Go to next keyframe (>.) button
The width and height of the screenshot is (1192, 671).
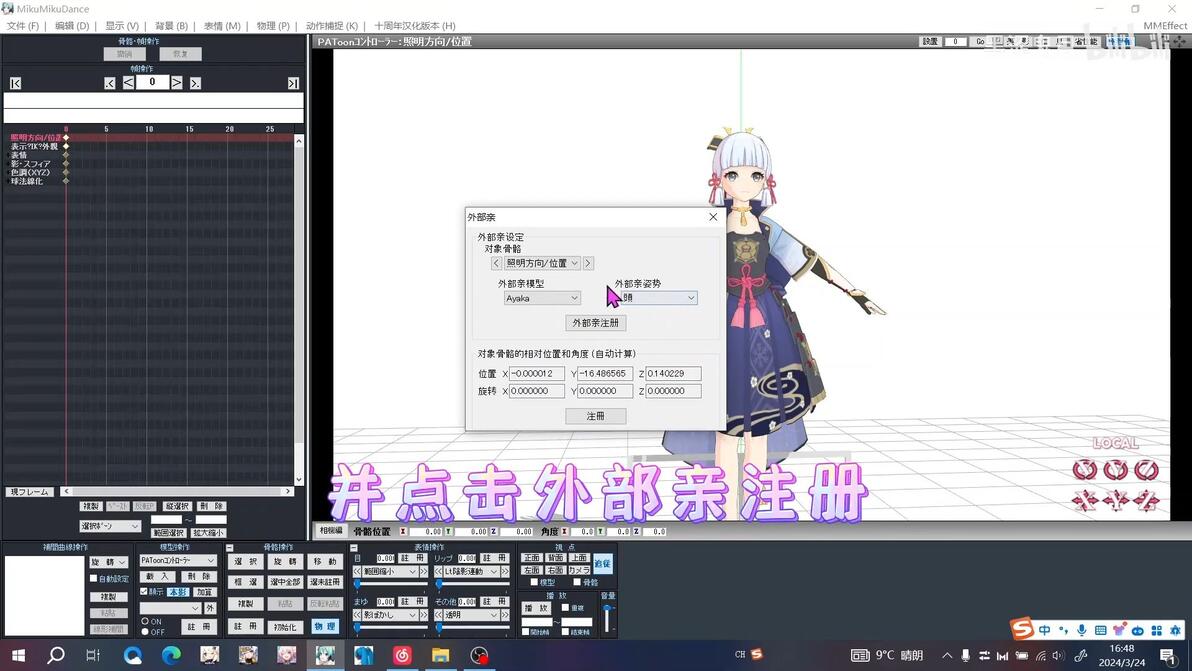pos(195,83)
